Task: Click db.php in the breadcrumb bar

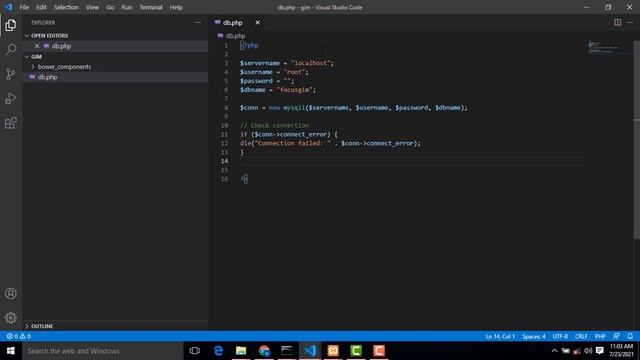Action: [x=235, y=36]
